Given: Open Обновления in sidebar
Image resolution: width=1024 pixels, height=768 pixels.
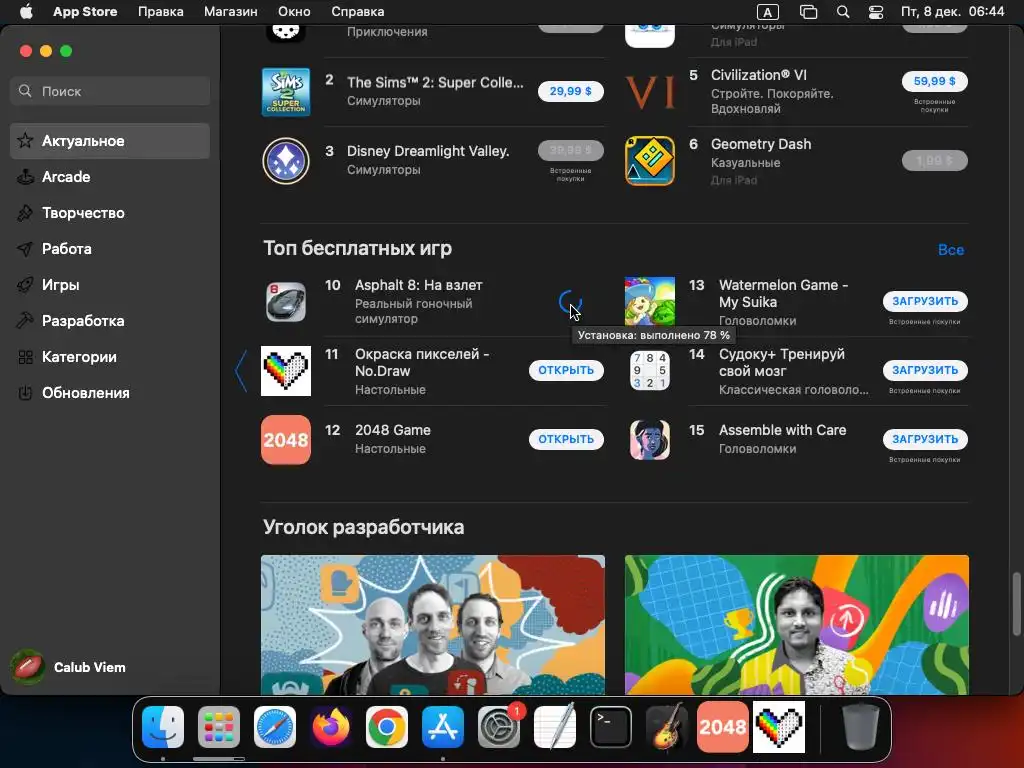Looking at the screenshot, I should pyautogui.click(x=110, y=392).
